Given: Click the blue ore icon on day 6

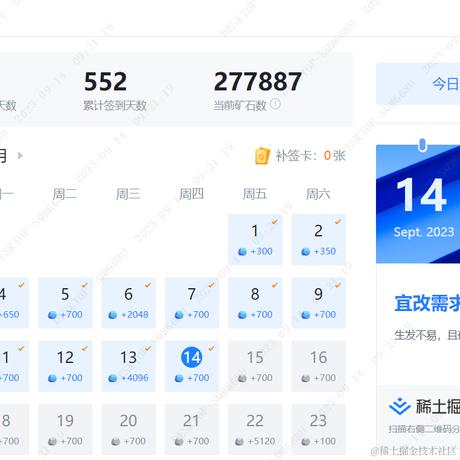Looking at the screenshot, I should click(x=113, y=315).
